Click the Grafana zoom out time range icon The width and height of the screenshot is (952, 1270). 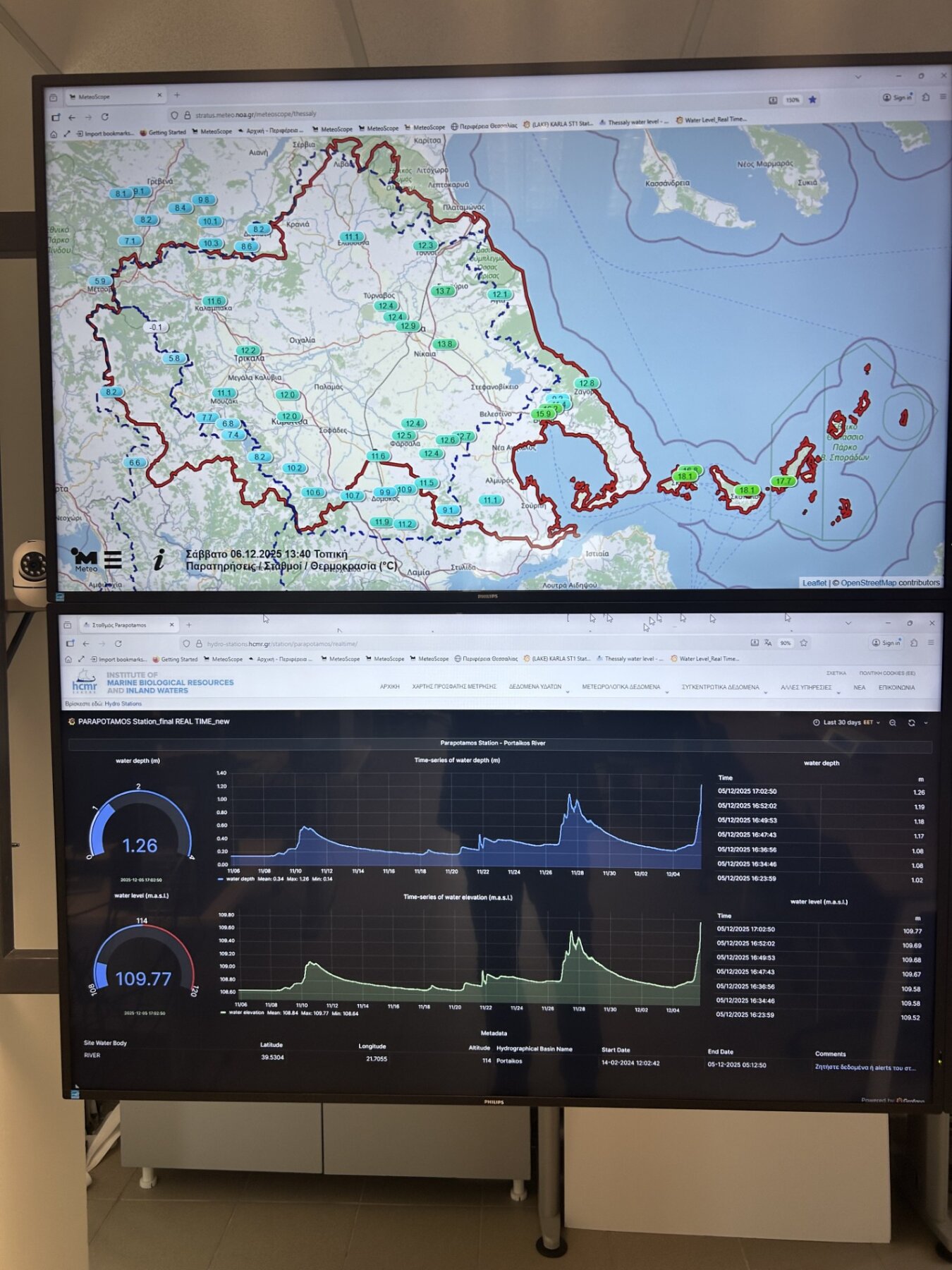pyautogui.click(x=893, y=723)
